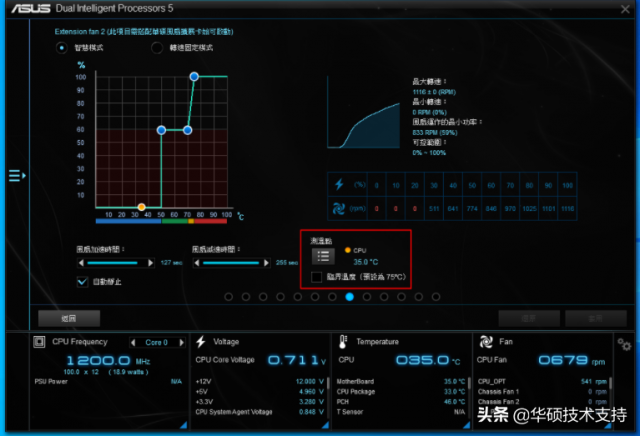
Task: Click the CPU Core Voltage label
Action: coord(225,360)
